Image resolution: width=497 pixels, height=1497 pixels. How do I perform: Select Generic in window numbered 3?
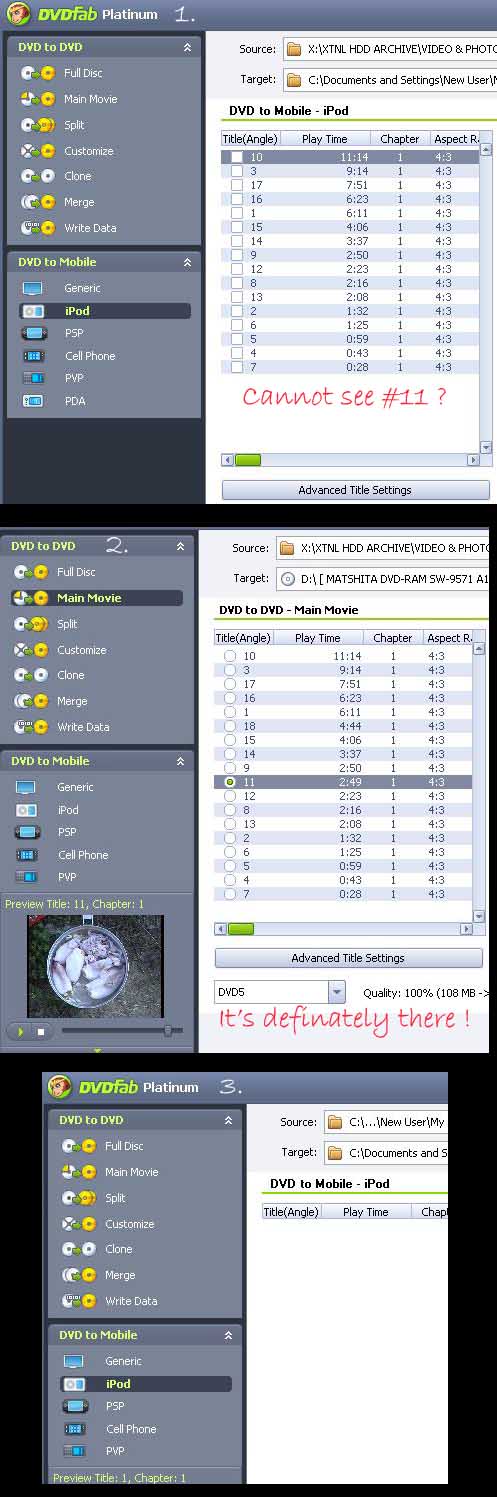coord(123,1361)
